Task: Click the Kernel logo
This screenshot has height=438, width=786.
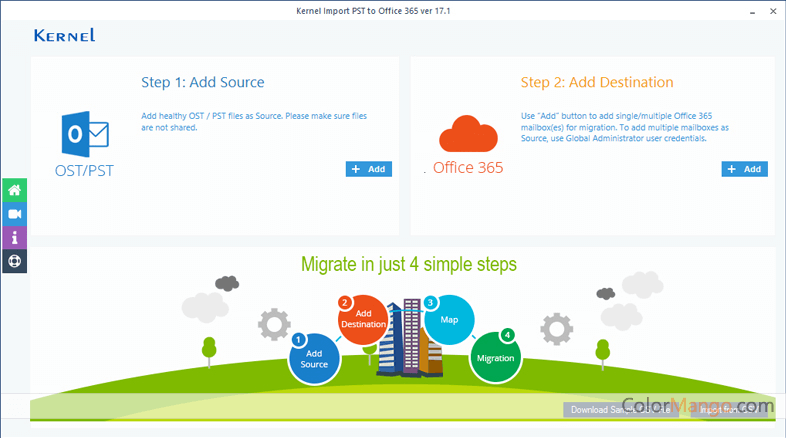Action: point(64,35)
